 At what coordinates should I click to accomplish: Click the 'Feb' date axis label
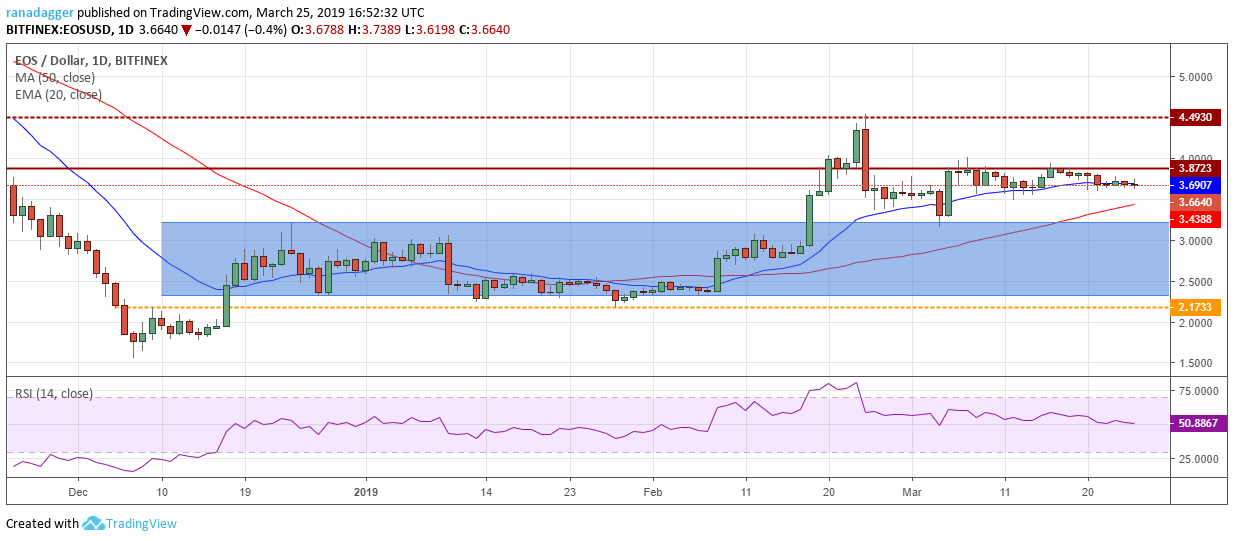click(x=652, y=492)
